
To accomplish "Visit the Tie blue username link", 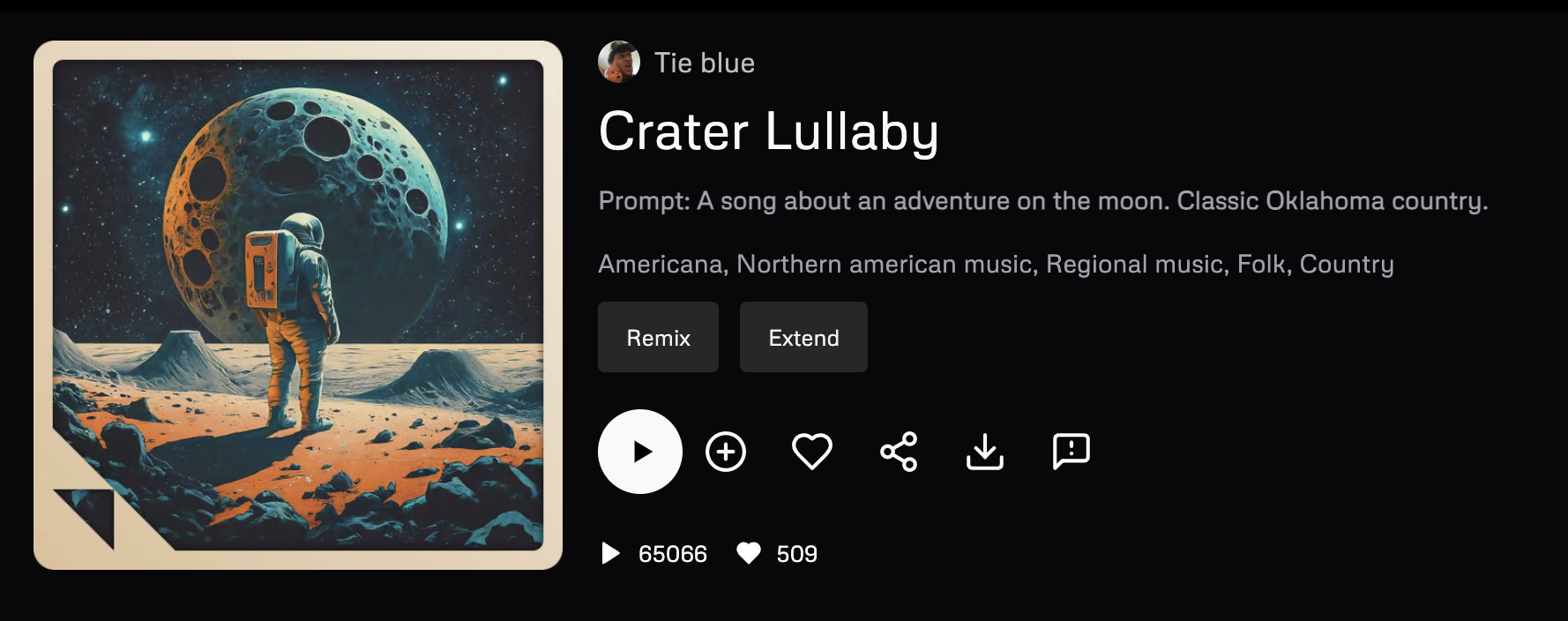I will [705, 63].
